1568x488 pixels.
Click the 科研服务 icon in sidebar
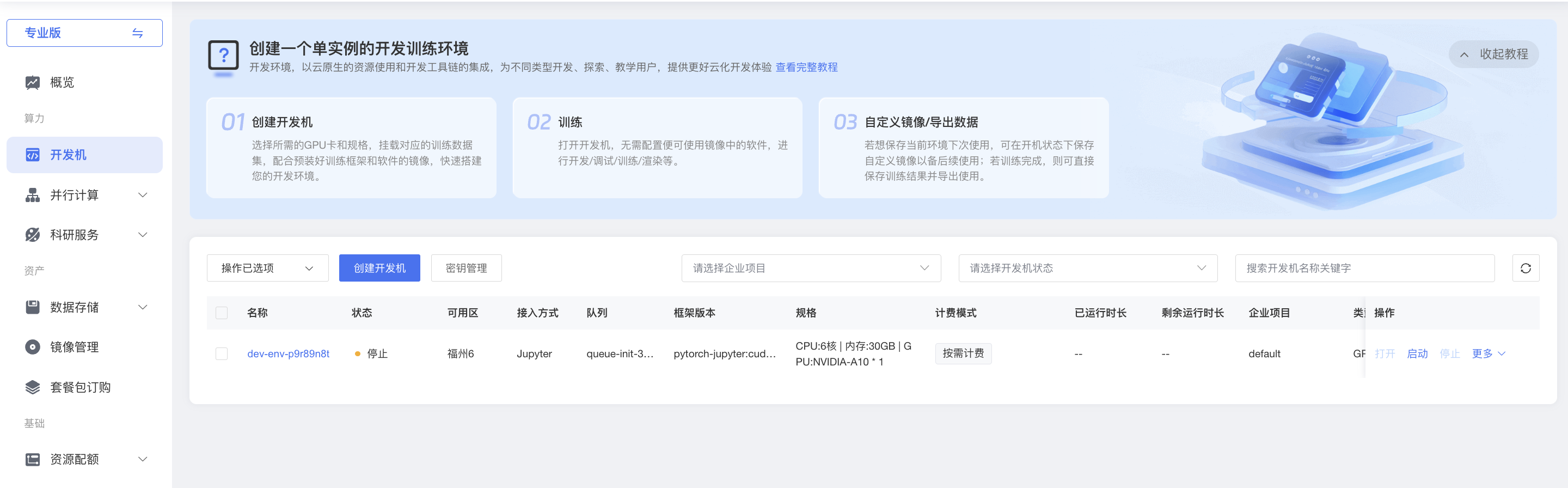(32, 235)
